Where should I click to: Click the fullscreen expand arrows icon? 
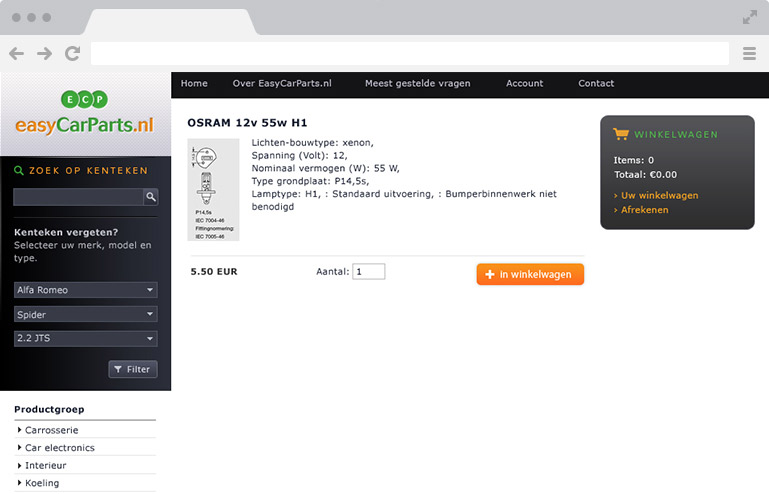tap(749, 18)
